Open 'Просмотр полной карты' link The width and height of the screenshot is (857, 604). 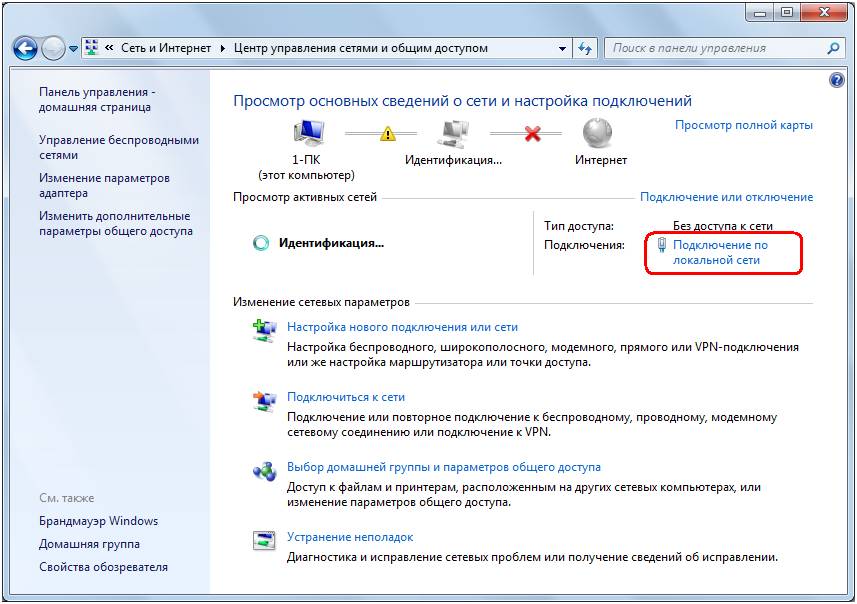pos(743,125)
